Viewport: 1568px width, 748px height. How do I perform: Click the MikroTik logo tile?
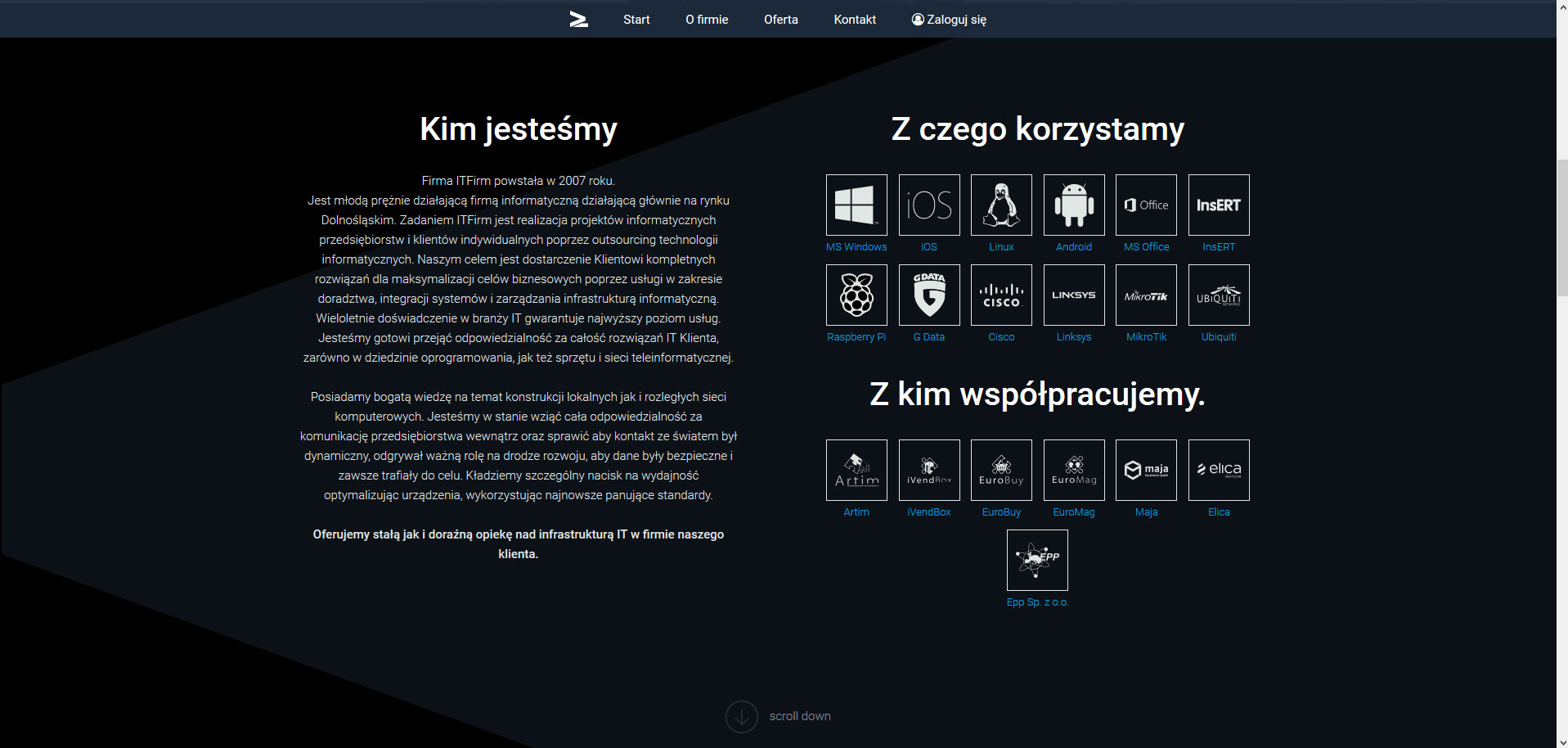click(x=1146, y=295)
